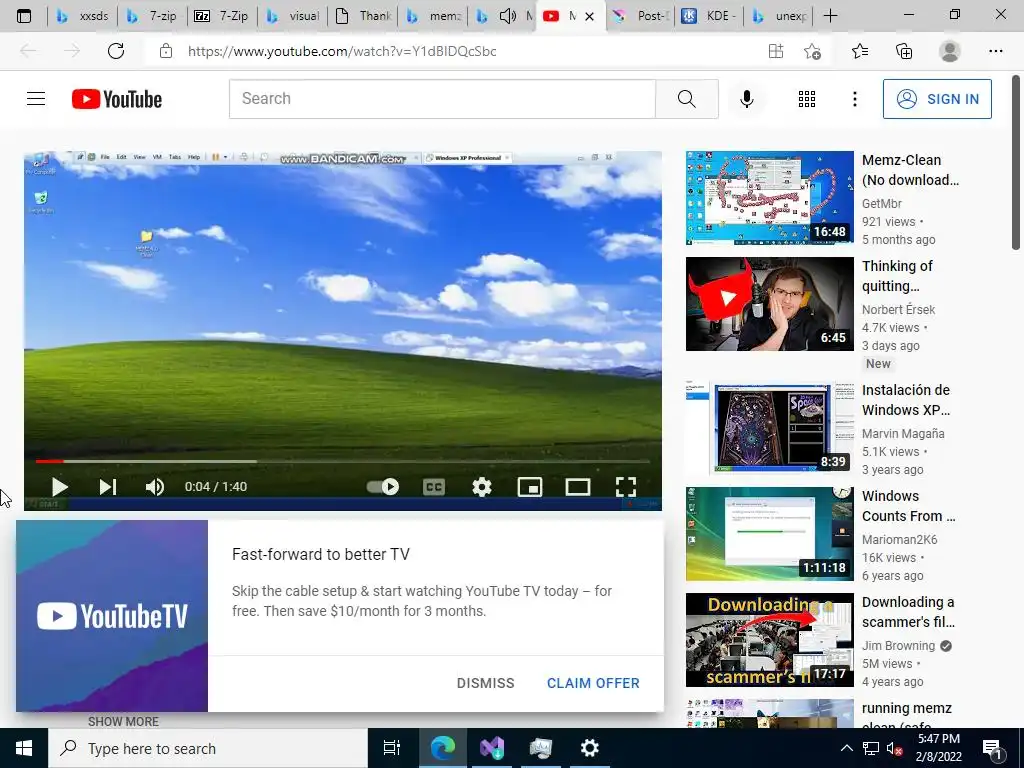Open the taskbar clock showing 5:47 PM
This screenshot has height=768, width=1024.
[x=939, y=748]
